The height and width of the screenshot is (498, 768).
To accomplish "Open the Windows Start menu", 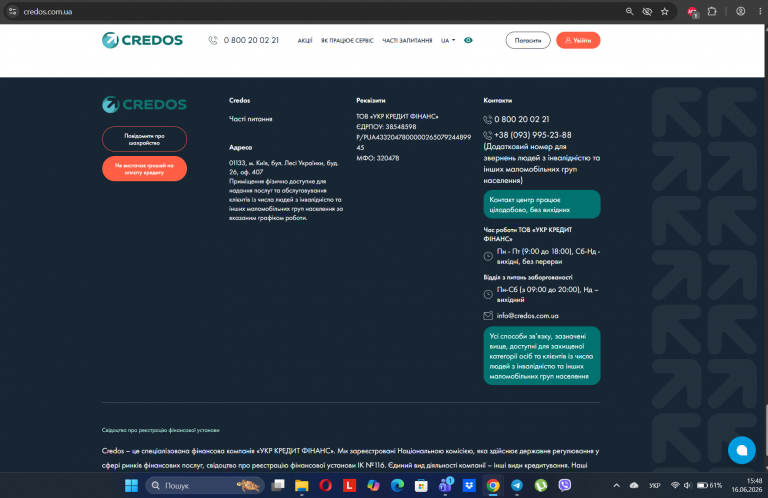I will [131, 485].
